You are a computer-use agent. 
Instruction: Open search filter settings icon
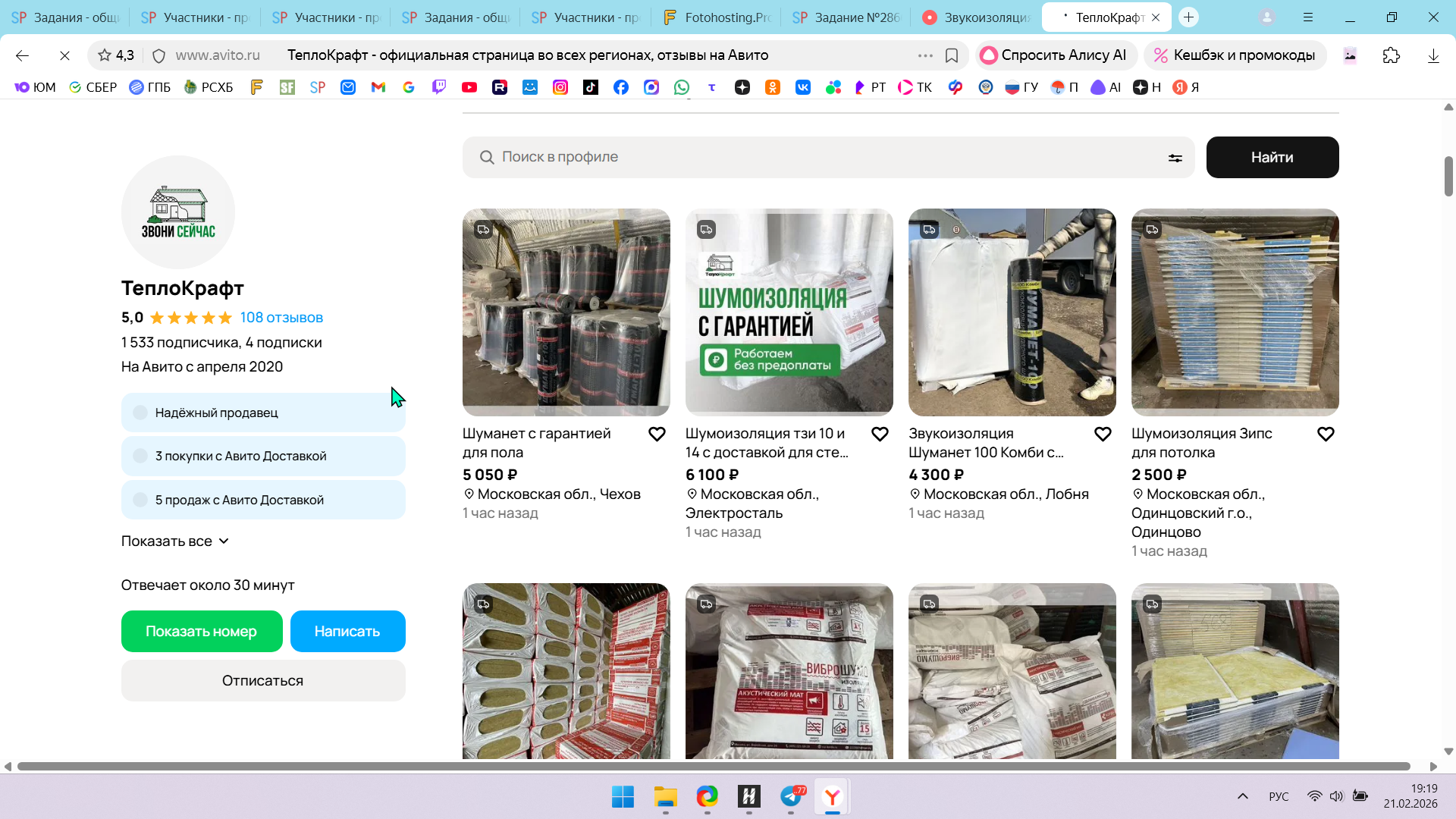(1175, 158)
